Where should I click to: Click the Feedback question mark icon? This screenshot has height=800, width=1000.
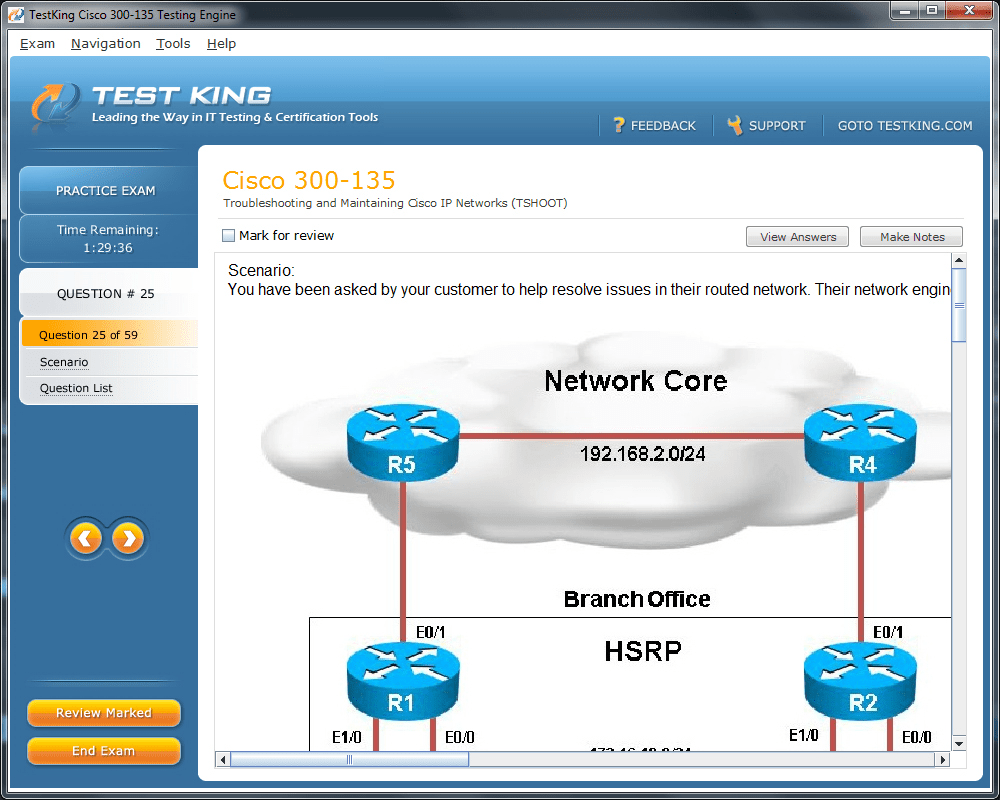click(x=619, y=125)
